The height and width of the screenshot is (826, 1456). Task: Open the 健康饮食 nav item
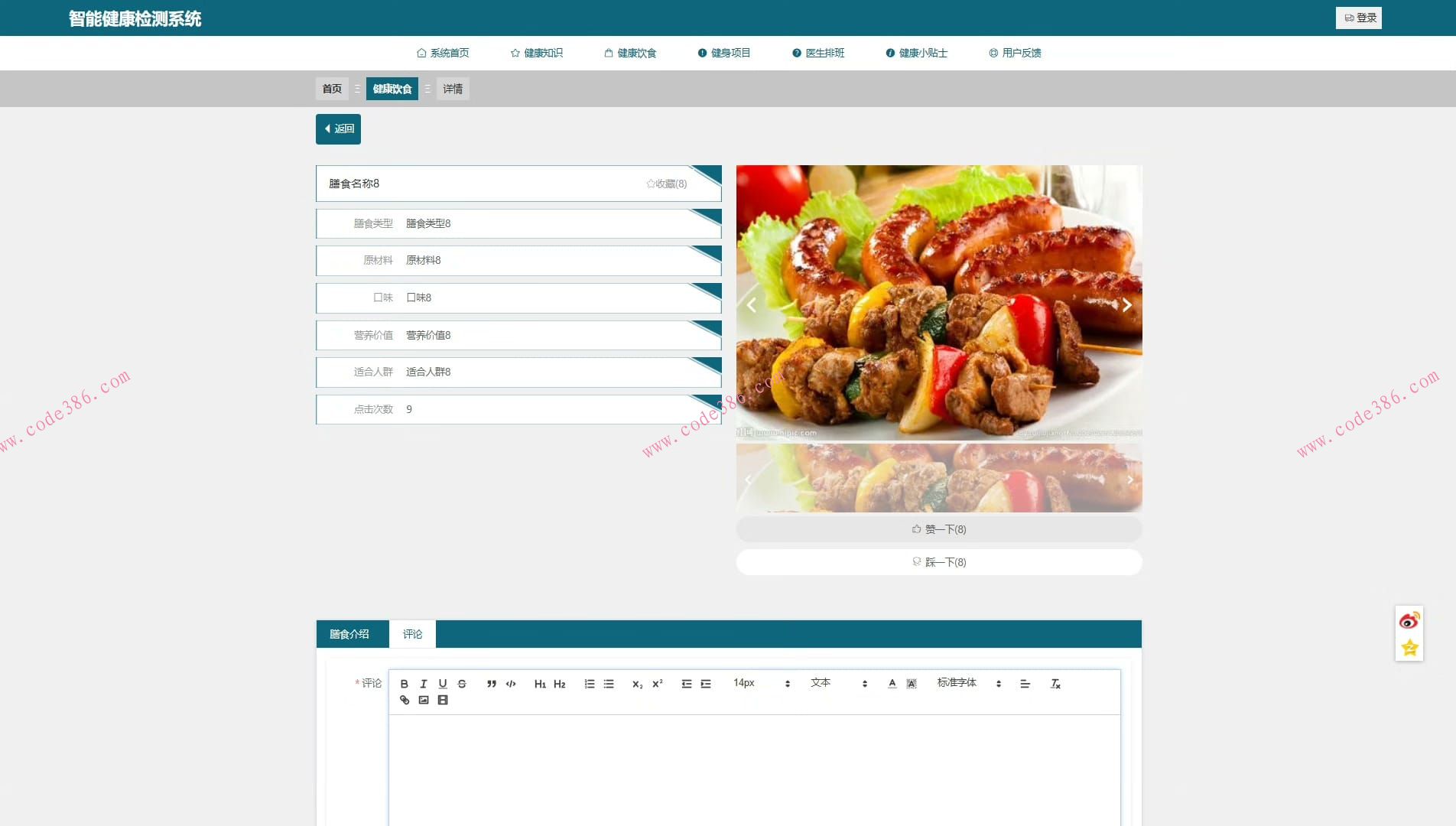630,53
